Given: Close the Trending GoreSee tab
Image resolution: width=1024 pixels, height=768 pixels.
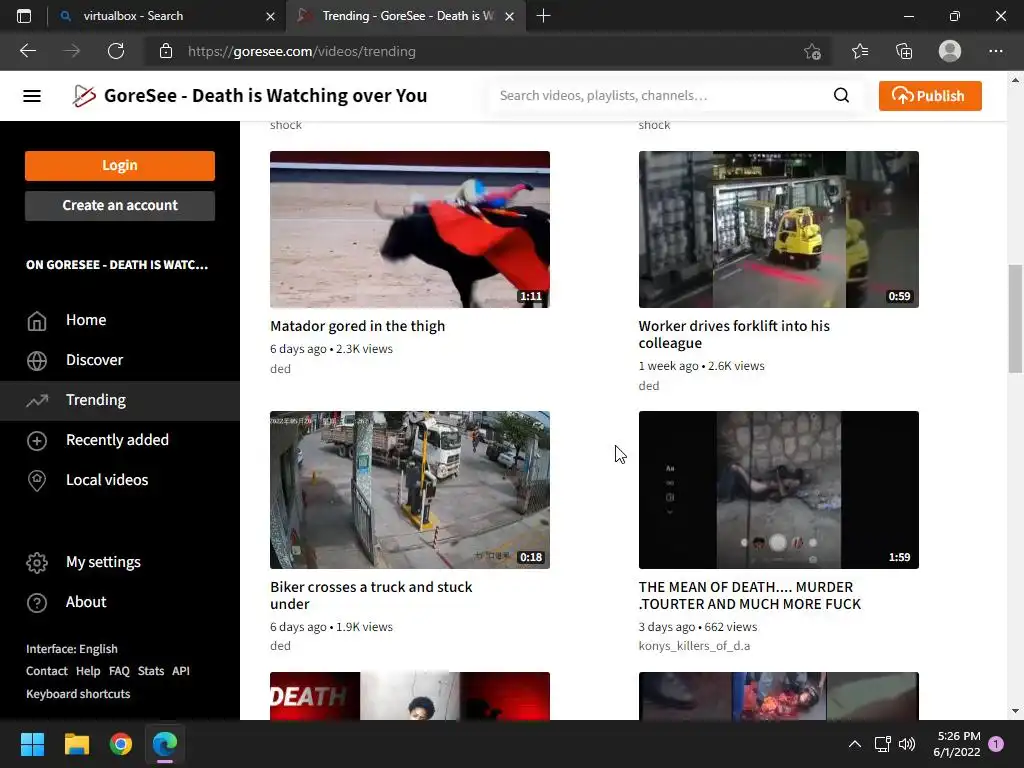Looking at the screenshot, I should [x=510, y=16].
